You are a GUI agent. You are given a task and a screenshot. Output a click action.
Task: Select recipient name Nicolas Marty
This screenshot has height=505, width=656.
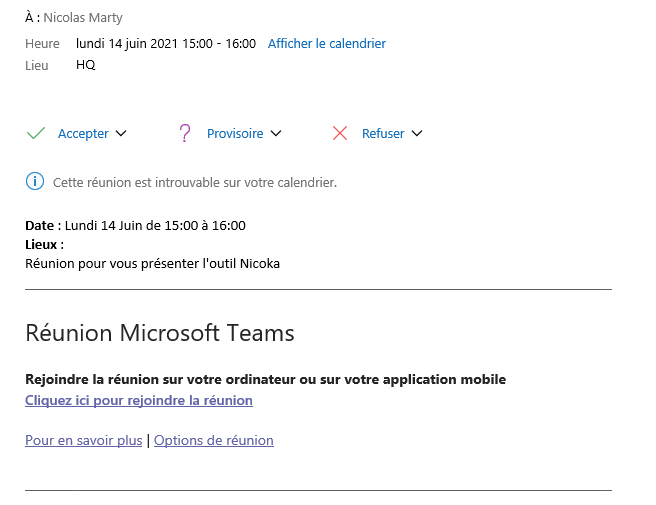(x=83, y=18)
